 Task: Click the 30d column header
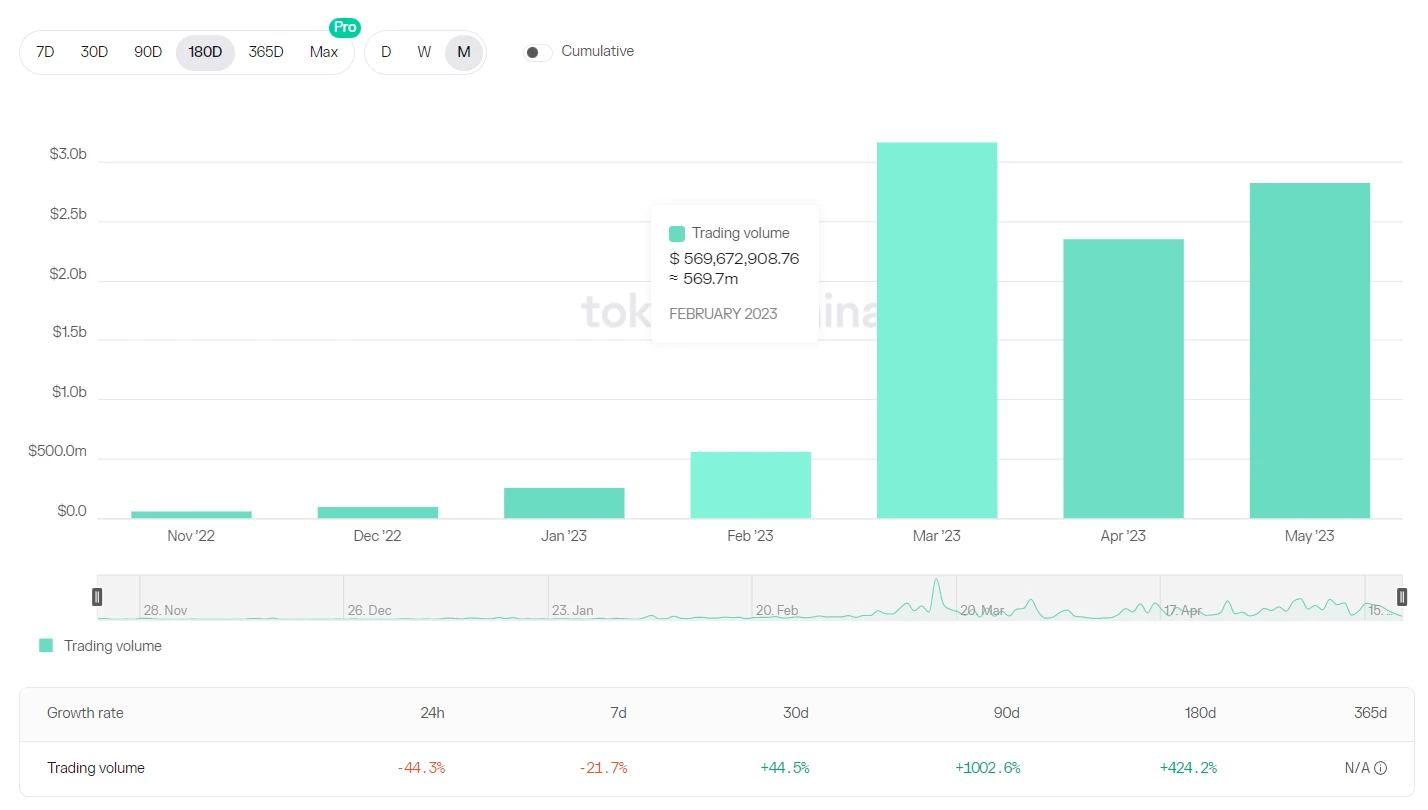coord(796,713)
